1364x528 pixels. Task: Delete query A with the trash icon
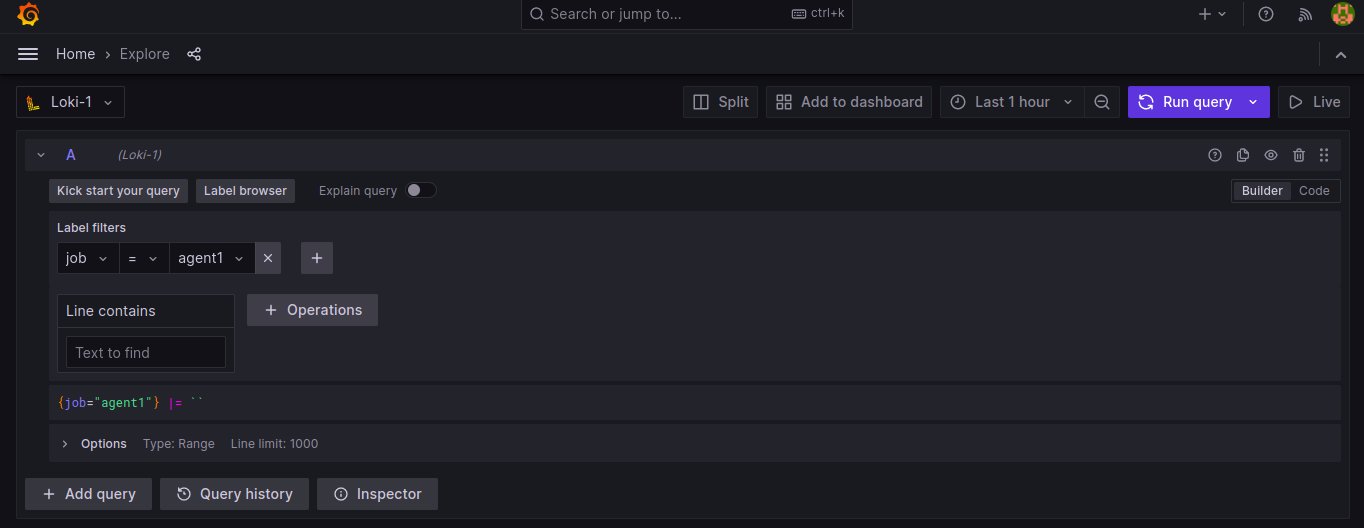(1299, 155)
